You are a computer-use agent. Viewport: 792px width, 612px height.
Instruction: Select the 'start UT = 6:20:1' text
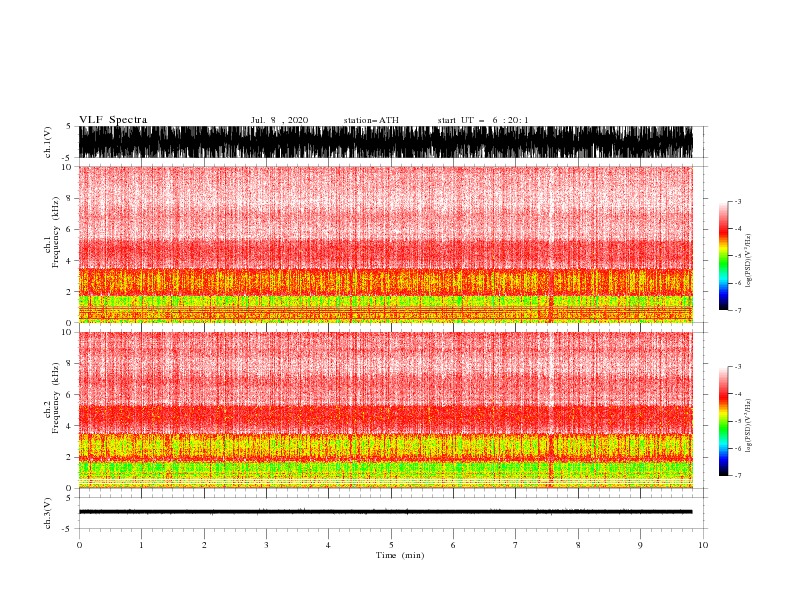483,120
